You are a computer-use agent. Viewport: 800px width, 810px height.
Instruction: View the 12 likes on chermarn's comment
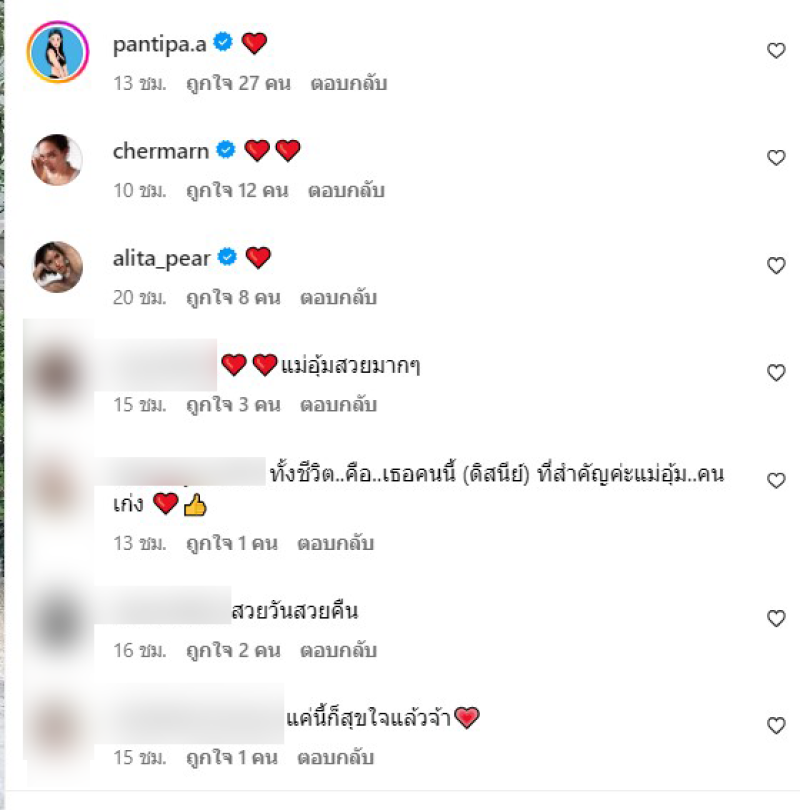click(x=237, y=191)
